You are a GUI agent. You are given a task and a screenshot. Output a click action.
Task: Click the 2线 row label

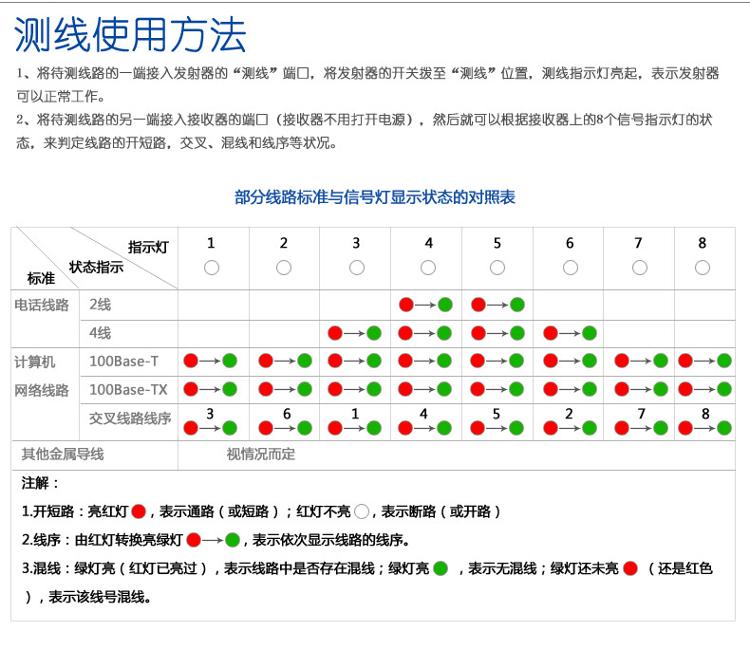pos(100,304)
